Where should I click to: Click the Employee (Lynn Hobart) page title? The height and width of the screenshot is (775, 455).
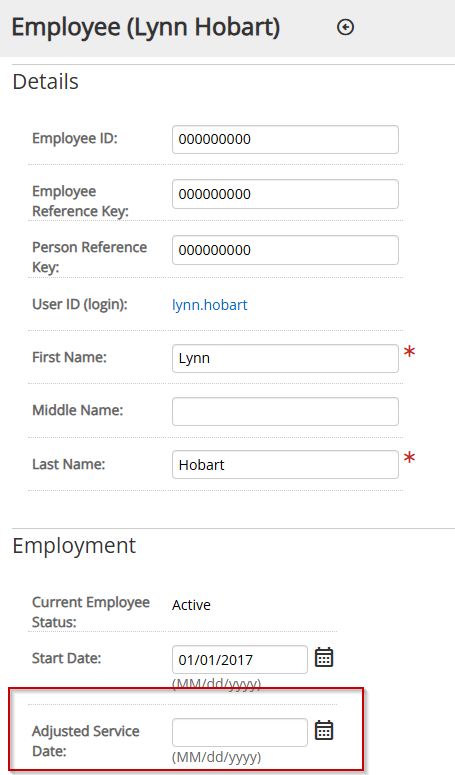tap(146, 27)
